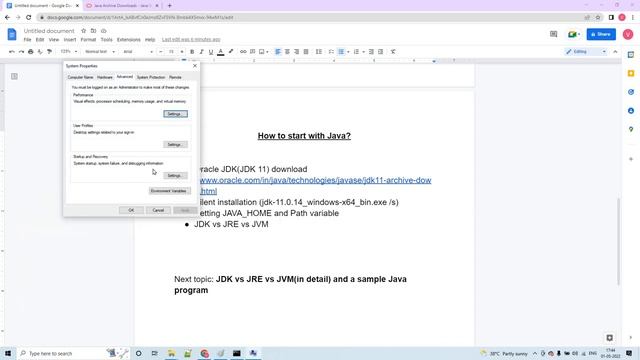Screen dimensions: 640x360
Task: Decrease the font size
Action: point(160,52)
